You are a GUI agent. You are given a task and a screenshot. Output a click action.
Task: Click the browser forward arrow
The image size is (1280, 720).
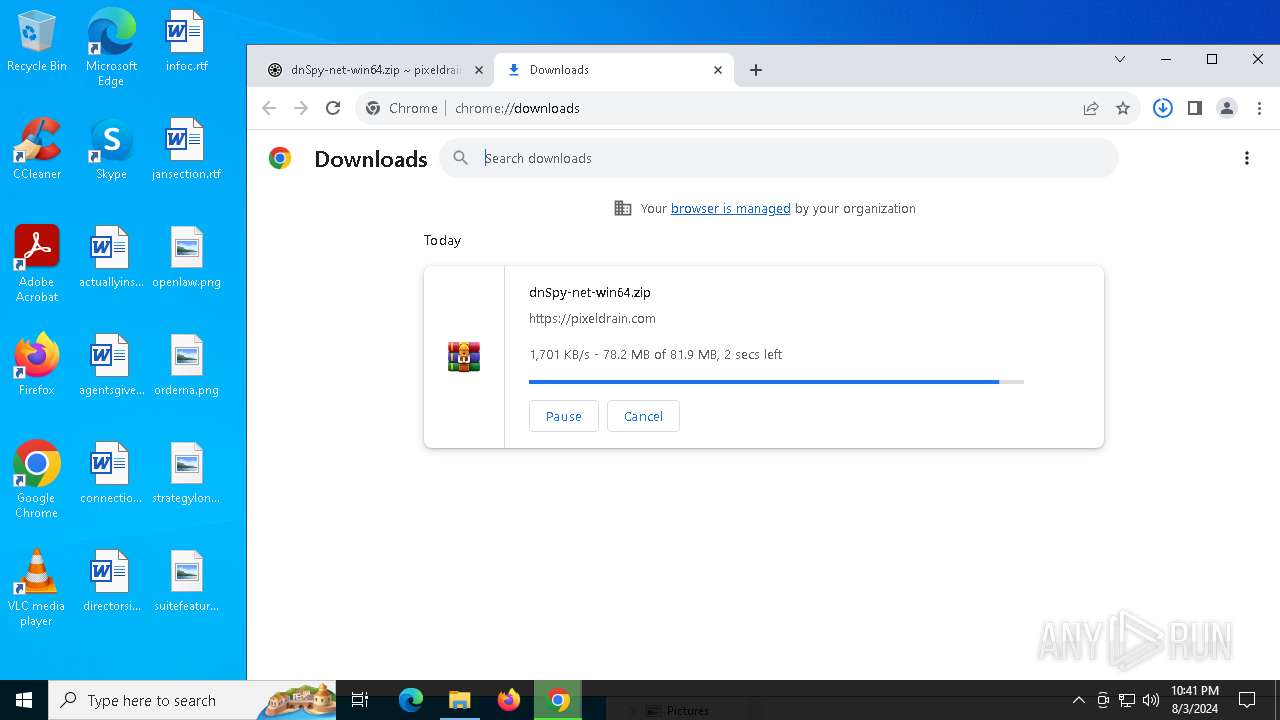301,108
